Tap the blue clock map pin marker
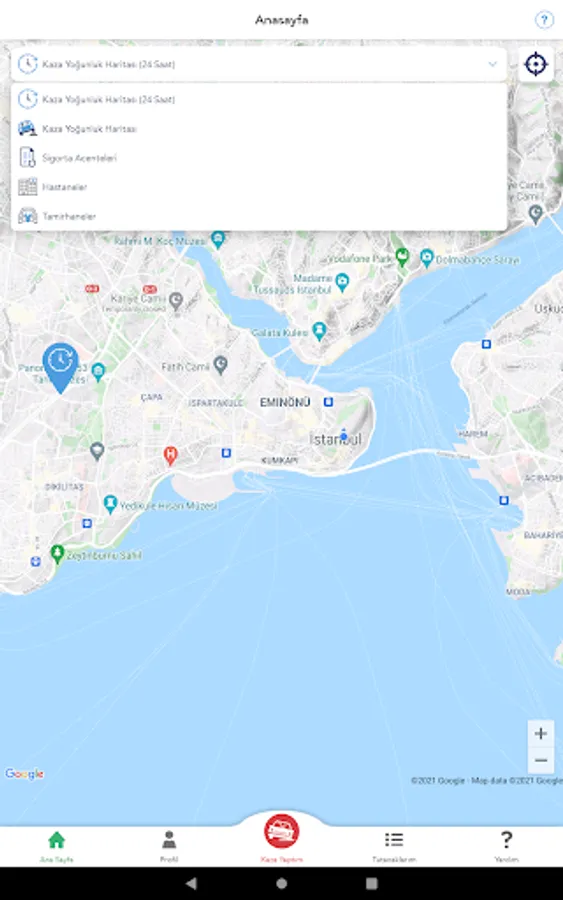Viewport: 563px width, 900px height. pos(60,366)
